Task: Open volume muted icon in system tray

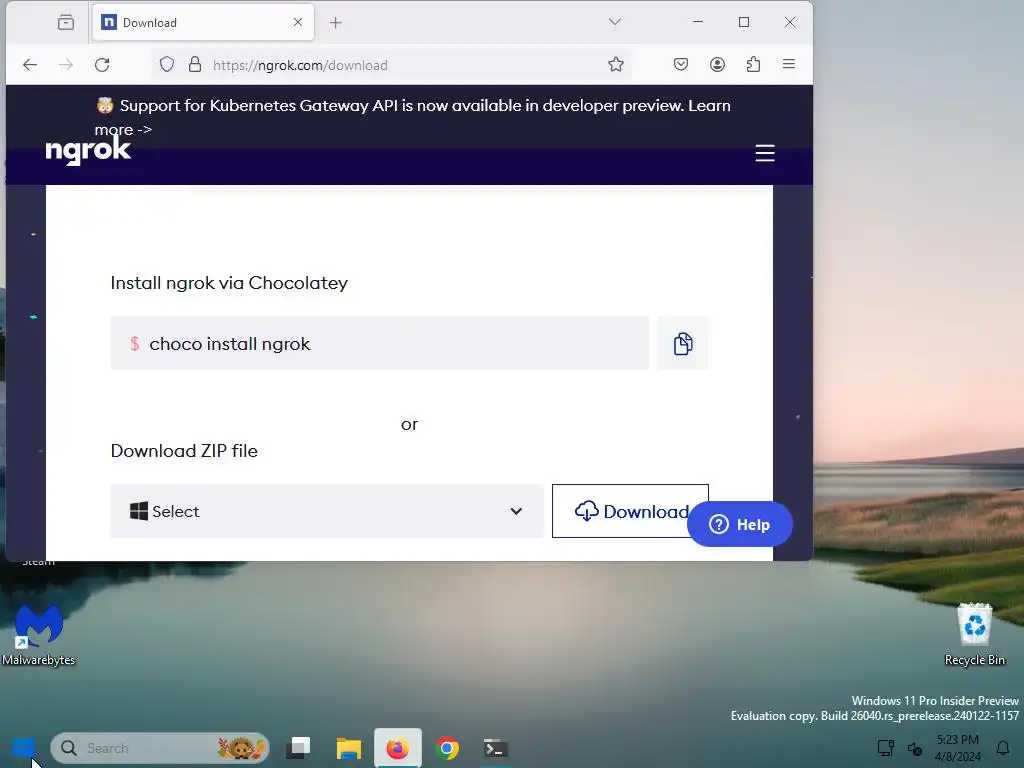Action: point(914,748)
